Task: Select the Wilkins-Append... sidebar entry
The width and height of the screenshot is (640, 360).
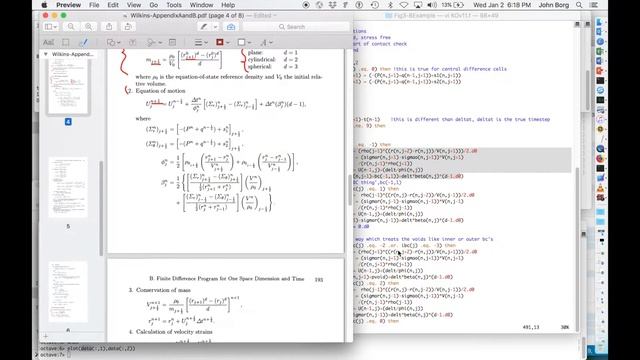Action: point(72,54)
